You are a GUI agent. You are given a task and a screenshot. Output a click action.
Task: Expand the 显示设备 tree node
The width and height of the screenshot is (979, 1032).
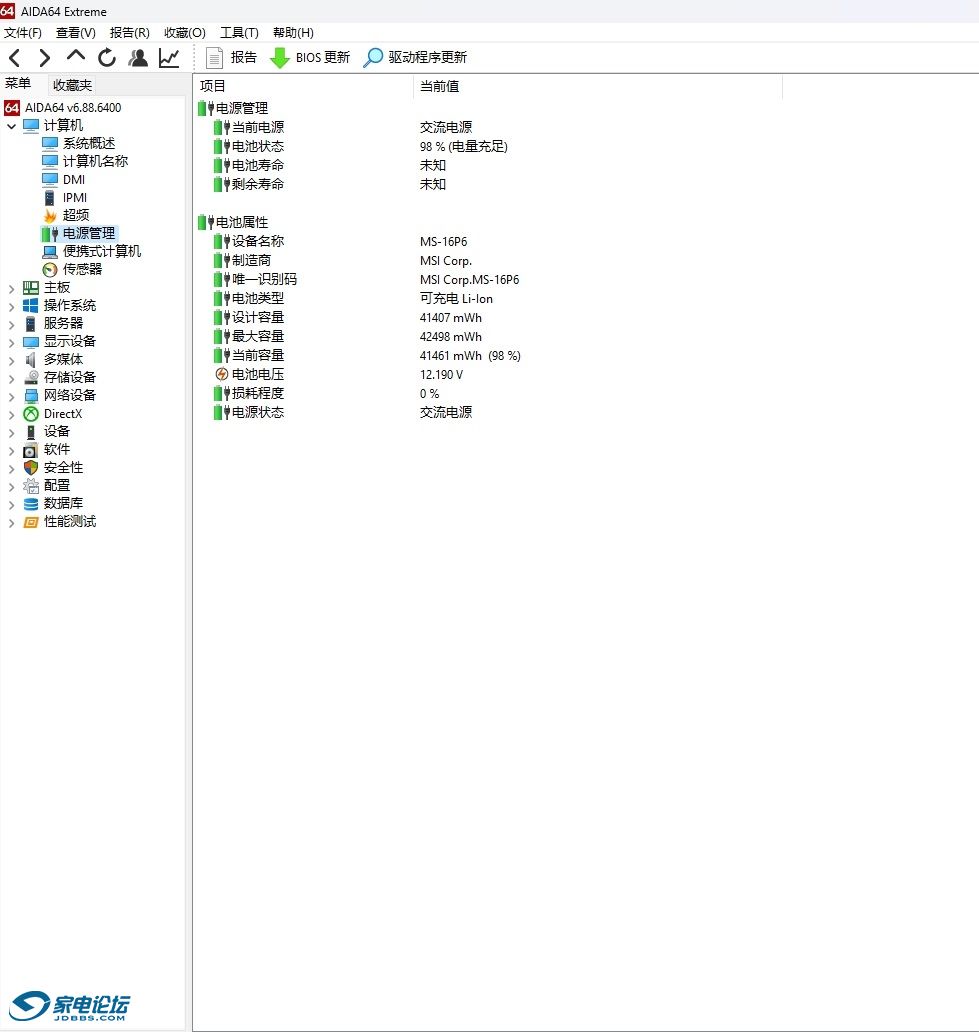tap(11, 342)
